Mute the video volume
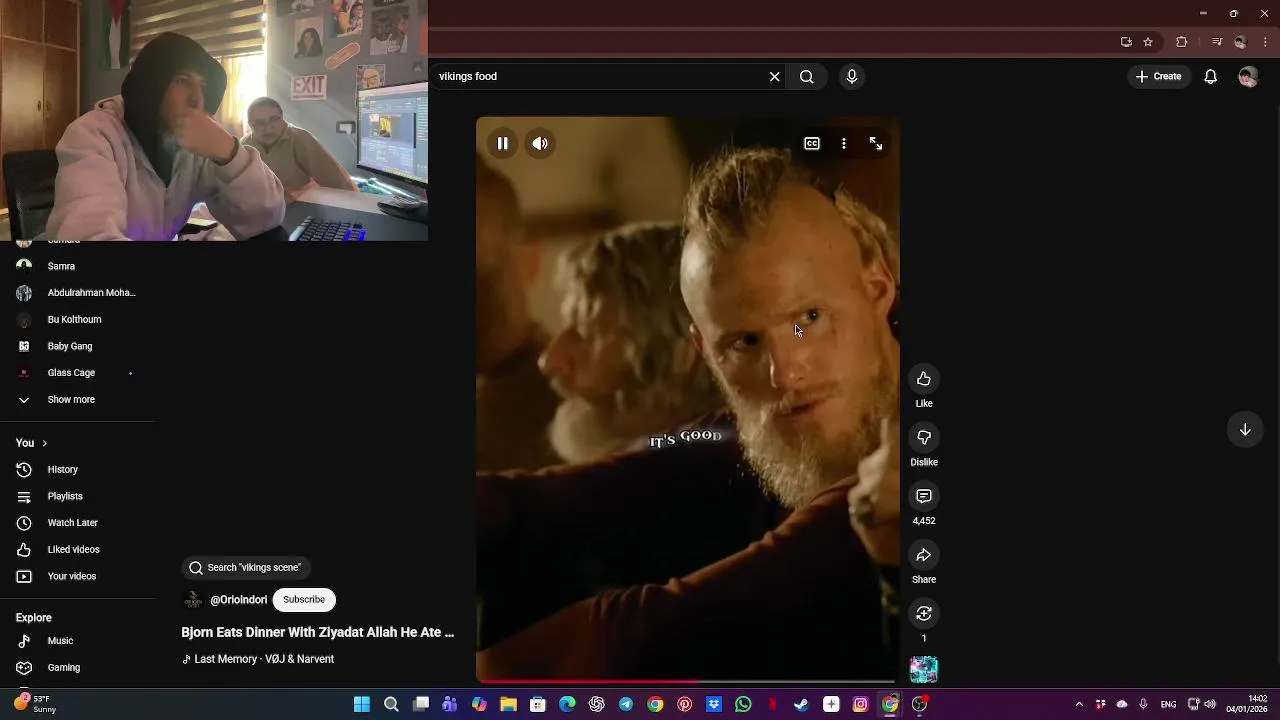Image resolution: width=1280 pixels, height=720 pixels. click(x=540, y=143)
